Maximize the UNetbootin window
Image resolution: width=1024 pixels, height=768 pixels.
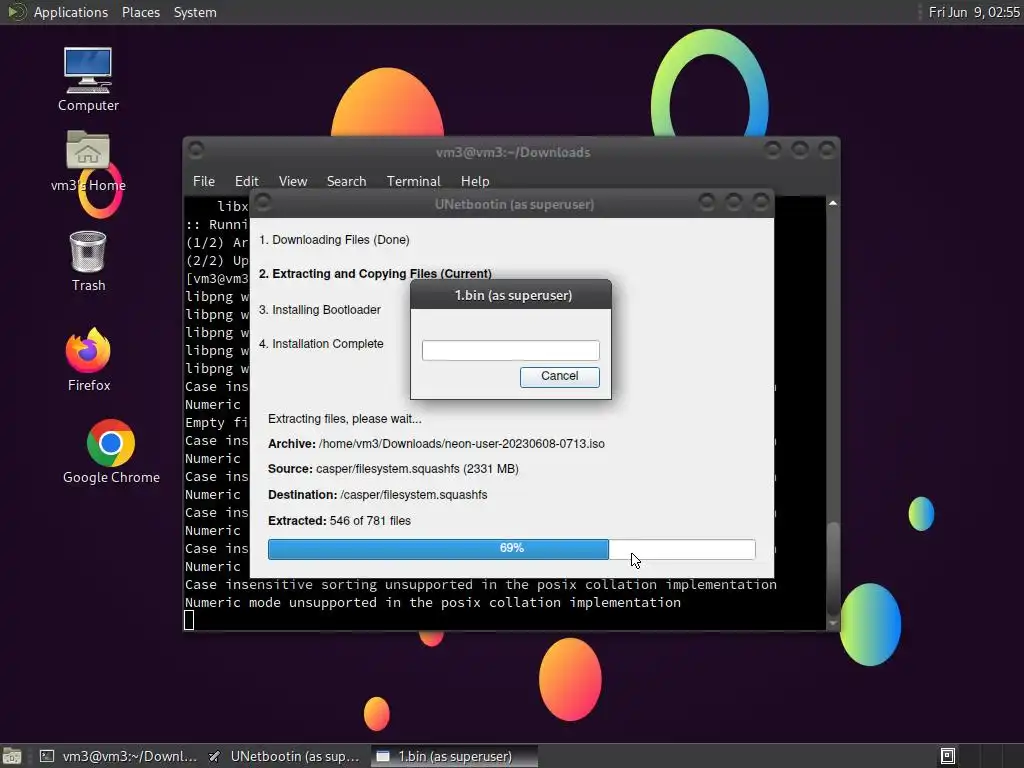point(733,202)
